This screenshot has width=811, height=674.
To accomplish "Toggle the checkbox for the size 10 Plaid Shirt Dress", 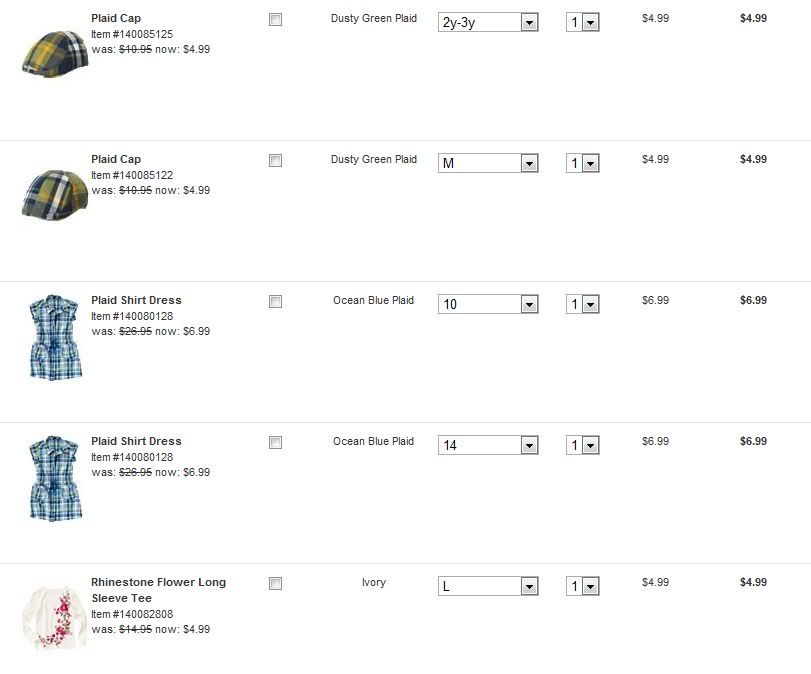I will coord(276,302).
